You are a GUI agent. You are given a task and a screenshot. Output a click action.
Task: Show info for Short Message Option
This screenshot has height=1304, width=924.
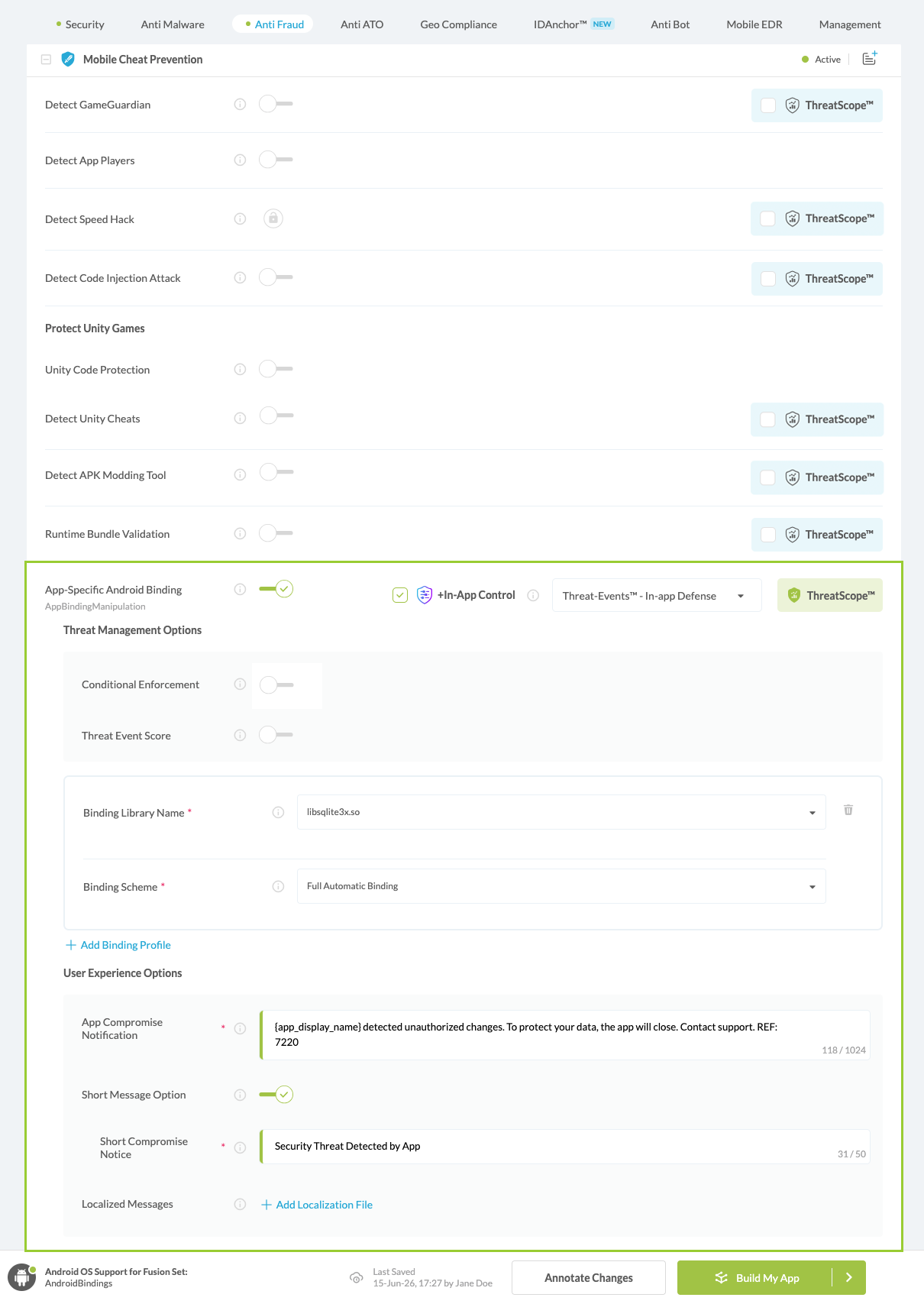(240, 1095)
